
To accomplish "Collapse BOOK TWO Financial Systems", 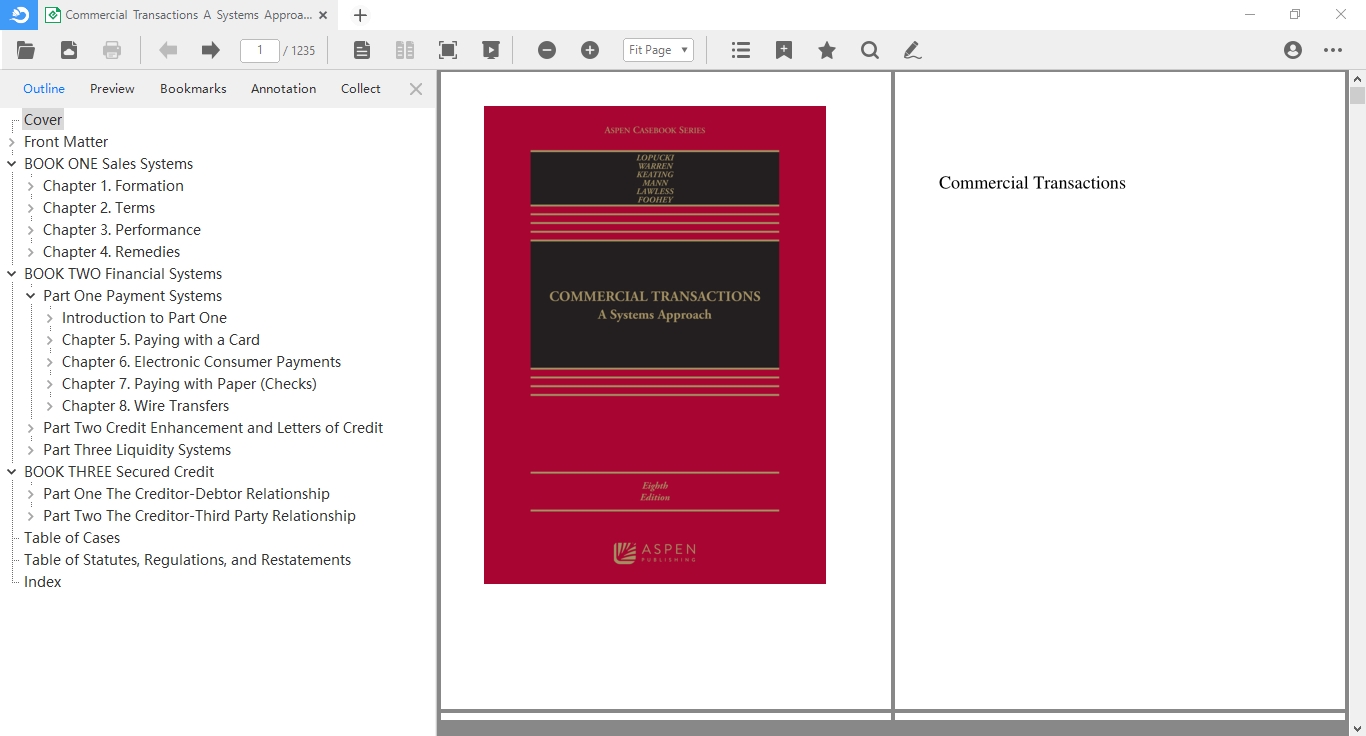I will click(x=12, y=274).
